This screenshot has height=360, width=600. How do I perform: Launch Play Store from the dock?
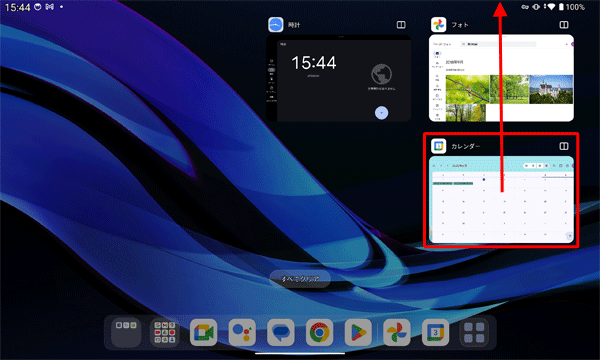coord(358,332)
